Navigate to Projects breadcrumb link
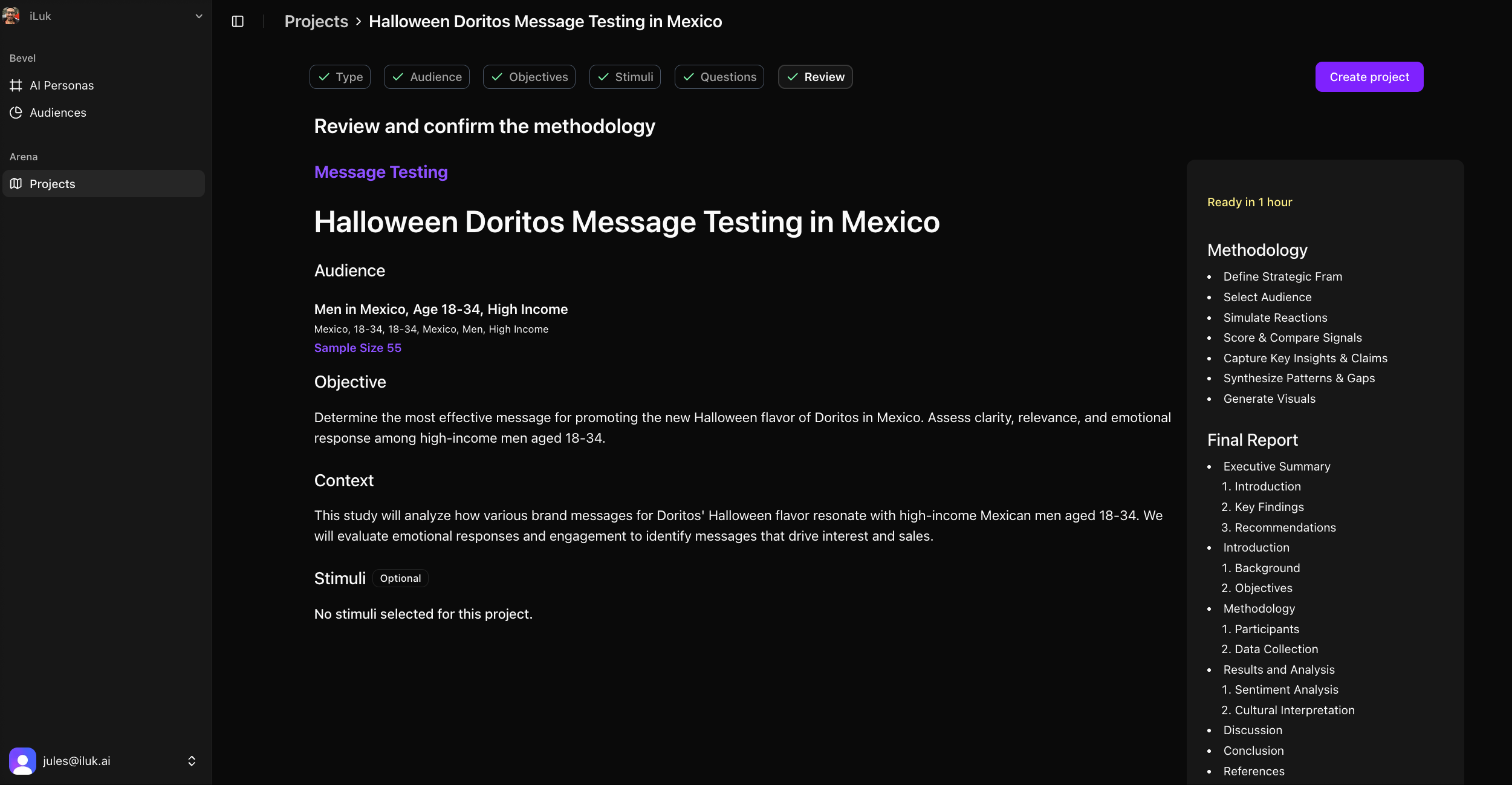Viewport: 1512px width, 785px height. pos(316,22)
